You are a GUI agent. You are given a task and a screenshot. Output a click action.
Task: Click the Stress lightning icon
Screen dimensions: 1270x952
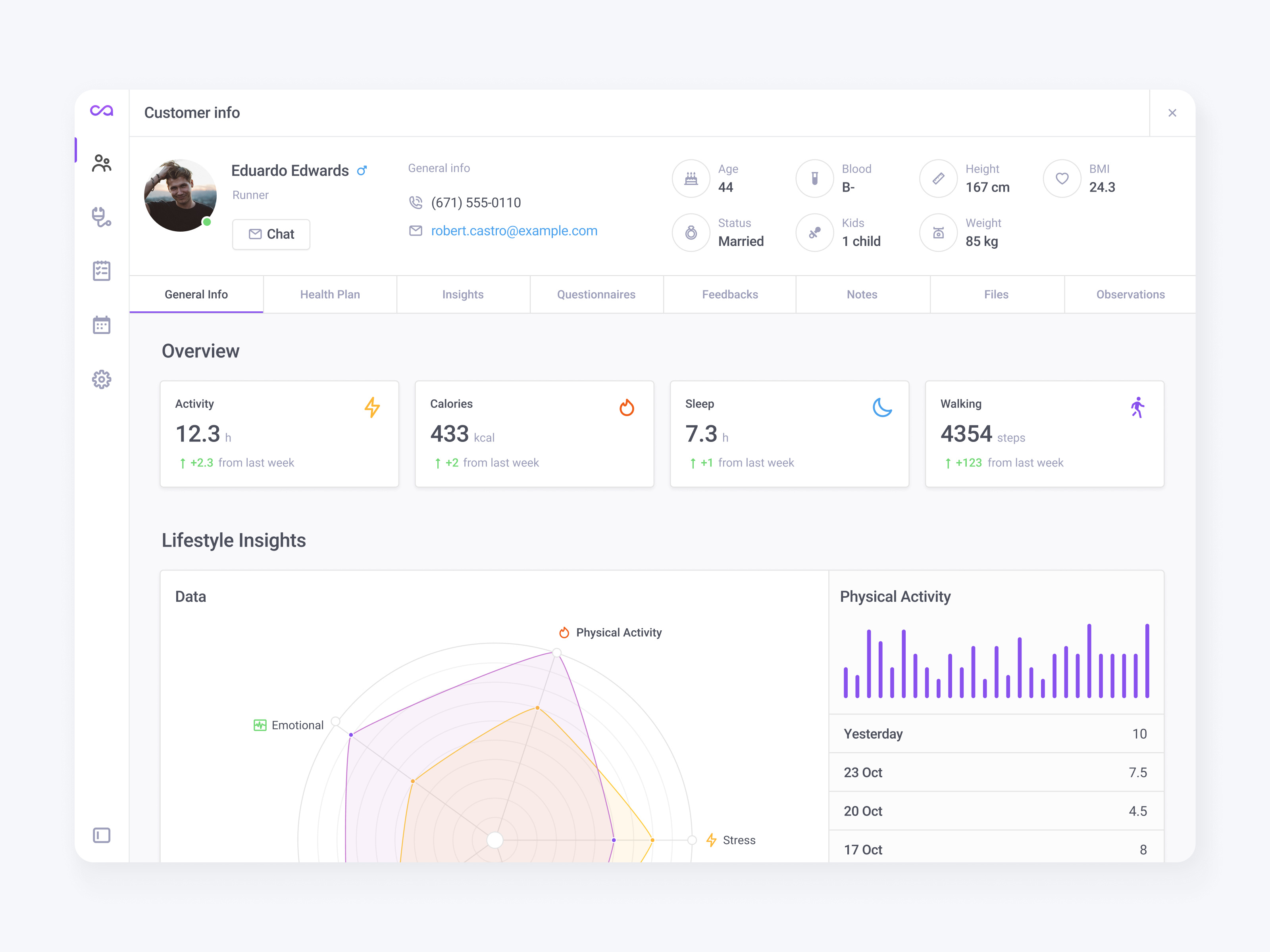(x=711, y=840)
